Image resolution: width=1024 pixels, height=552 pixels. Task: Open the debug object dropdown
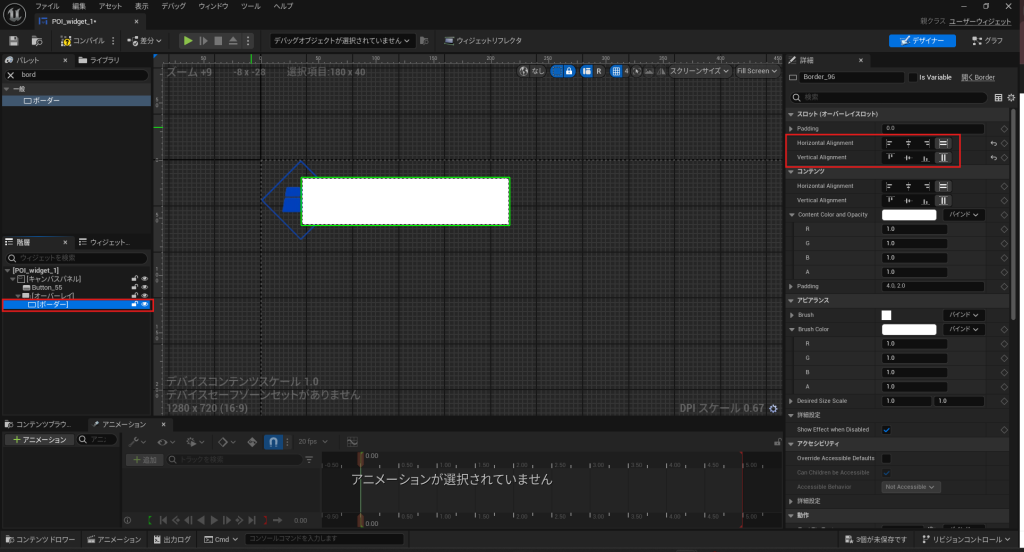pos(341,41)
